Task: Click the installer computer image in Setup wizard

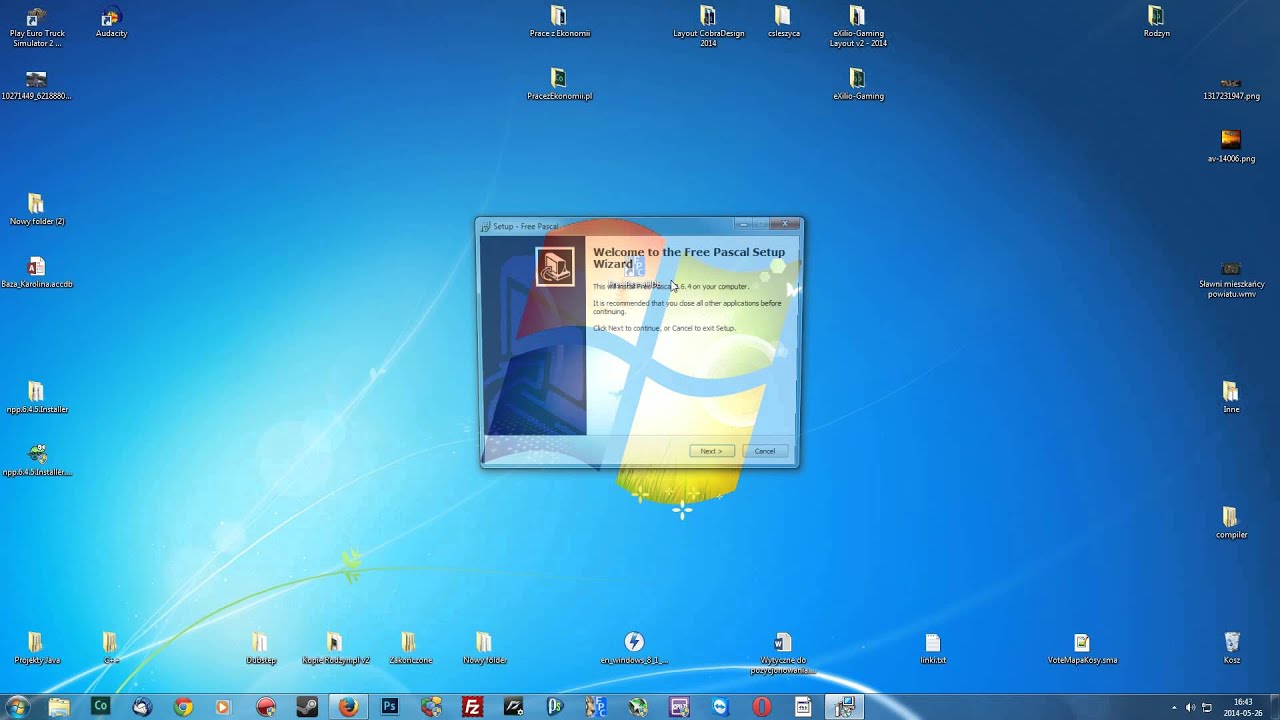Action: [555, 266]
